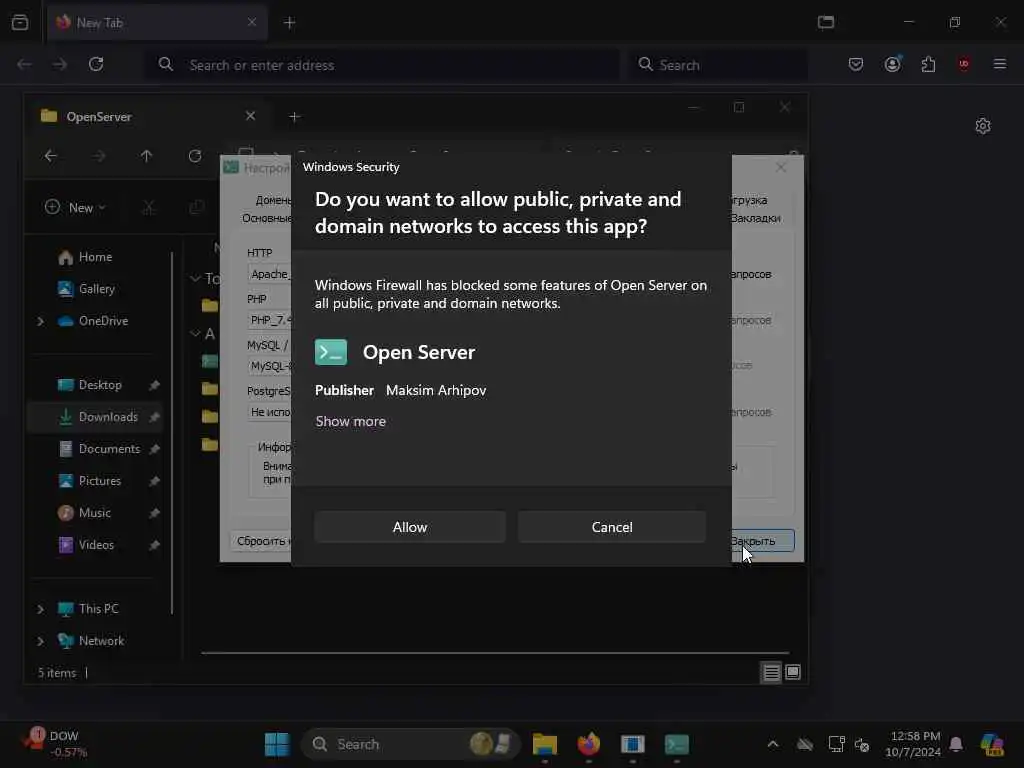The height and width of the screenshot is (768, 1024).
Task: Show hidden system tray icons
Action: pyautogui.click(x=773, y=744)
